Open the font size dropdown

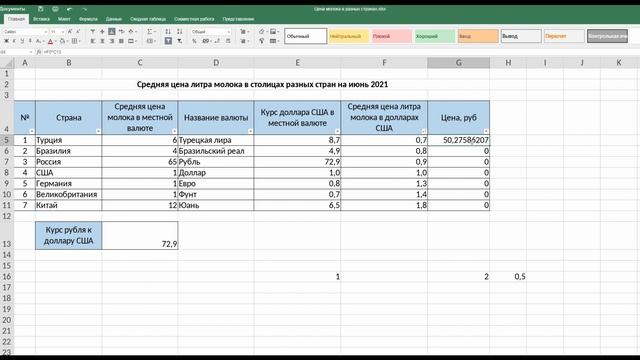(62, 31)
